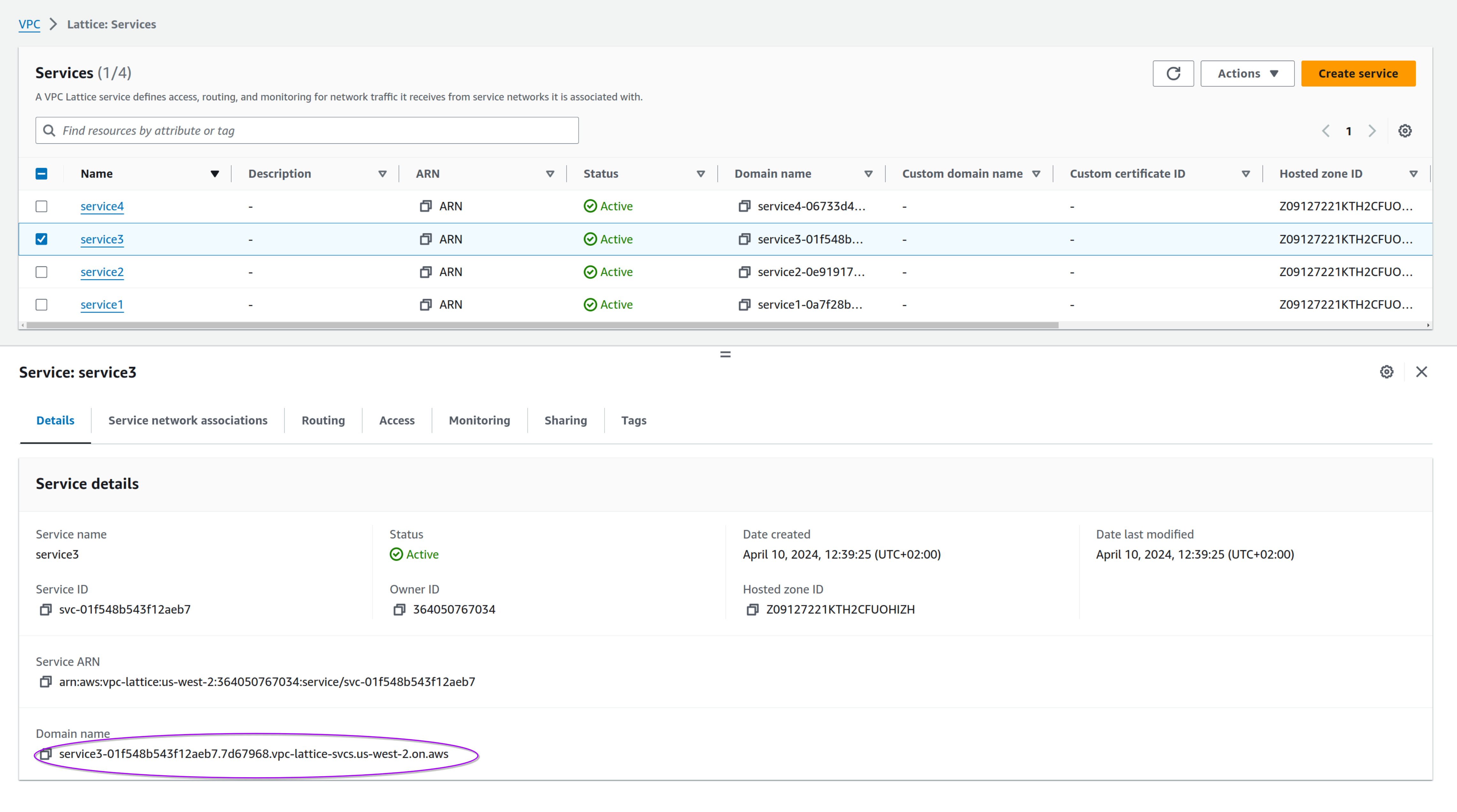Open details panel settings gear
The image size is (1457, 812).
pos(1386,372)
